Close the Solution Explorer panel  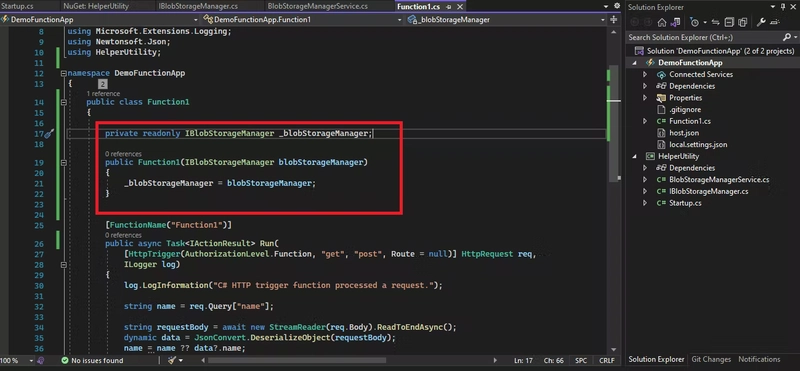[x=793, y=7]
